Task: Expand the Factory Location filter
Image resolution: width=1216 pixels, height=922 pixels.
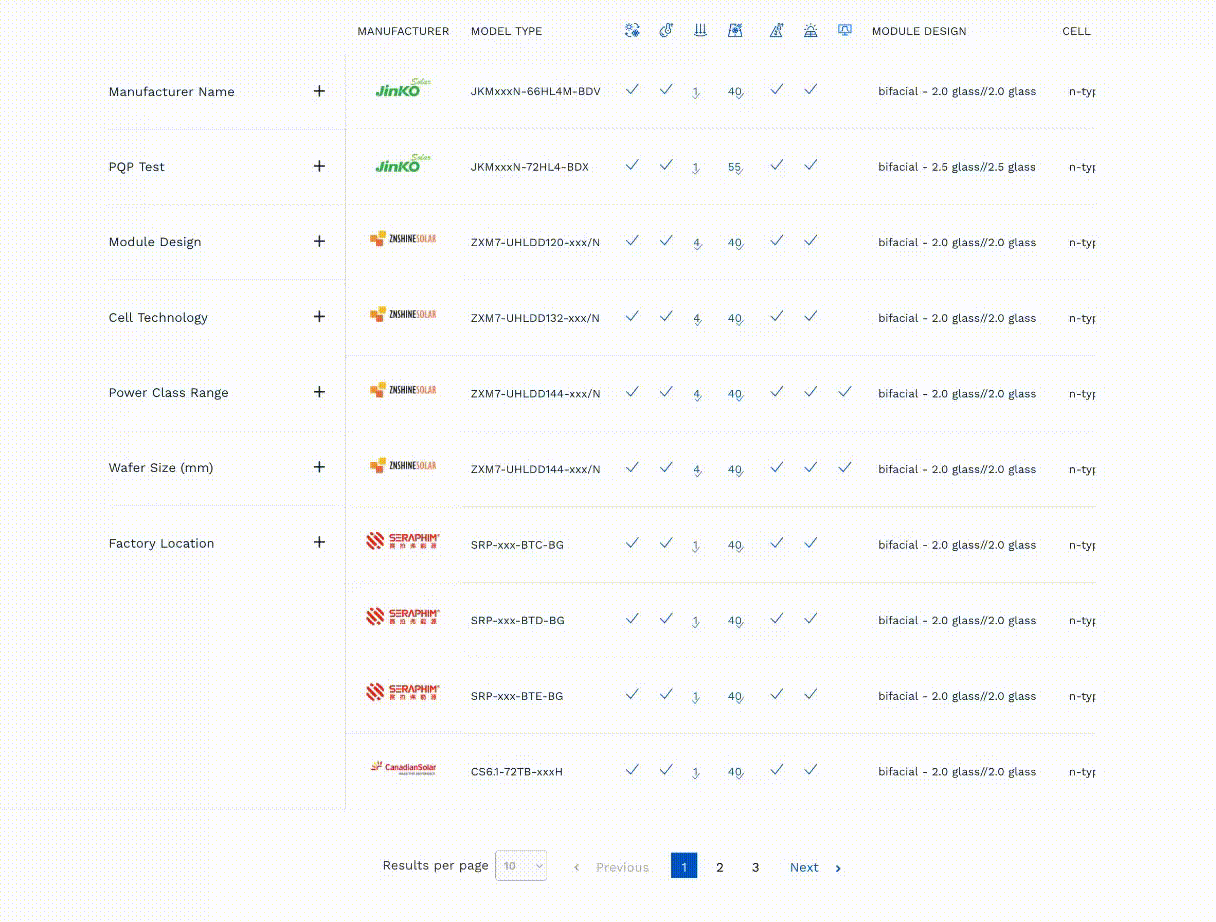Action: [319, 543]
